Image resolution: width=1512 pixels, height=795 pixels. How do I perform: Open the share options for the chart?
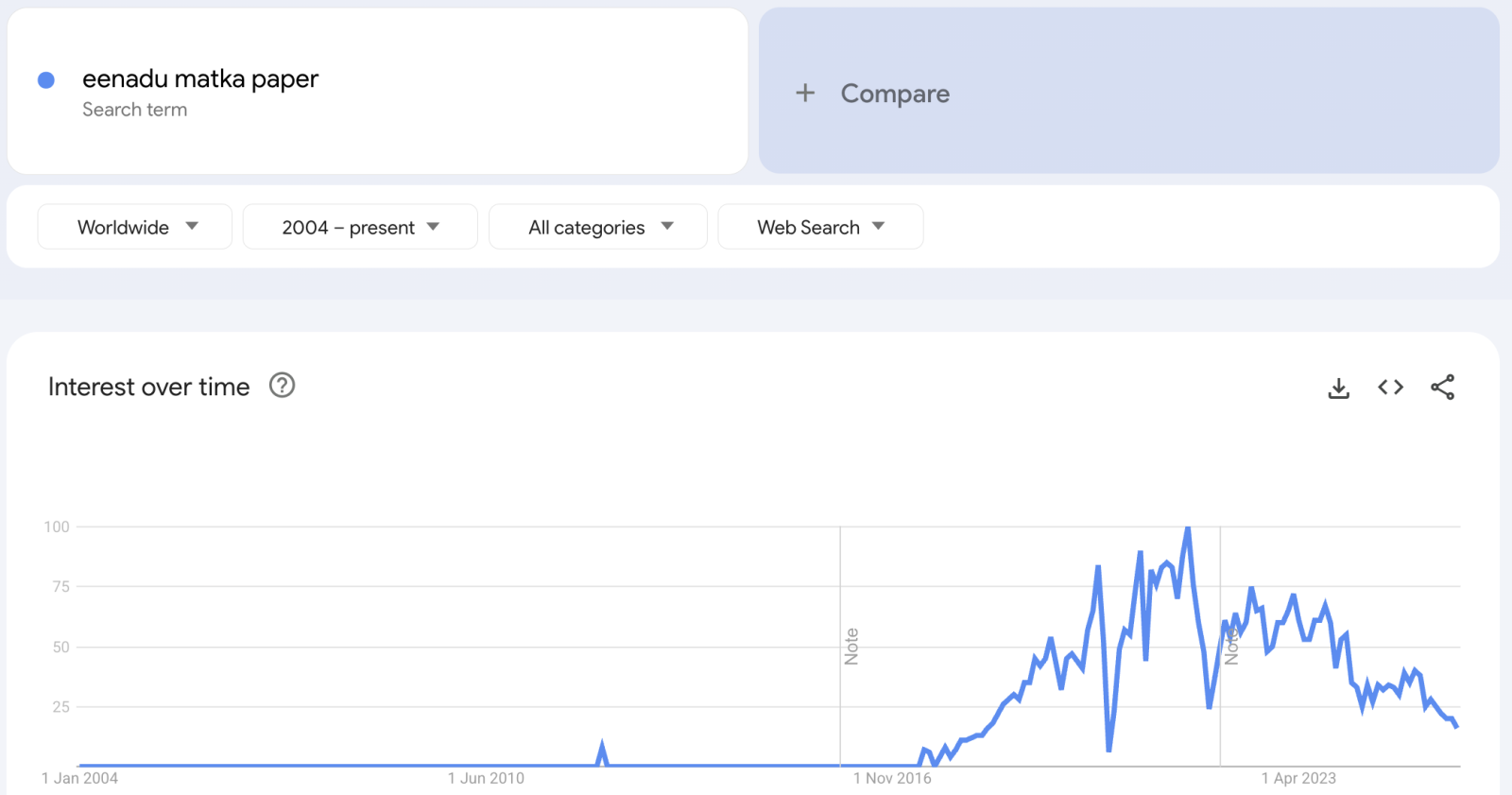click(1443, 387)
